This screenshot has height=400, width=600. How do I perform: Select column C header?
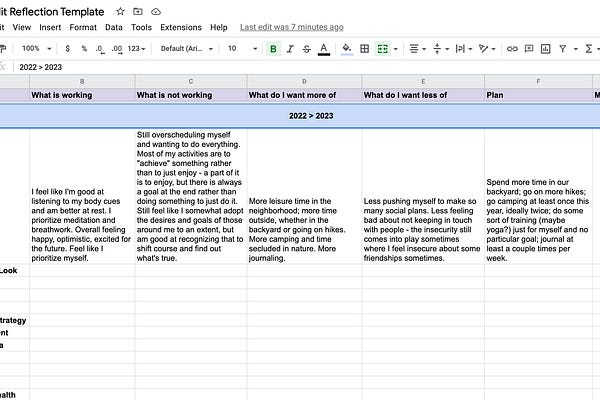click(191, 82)
